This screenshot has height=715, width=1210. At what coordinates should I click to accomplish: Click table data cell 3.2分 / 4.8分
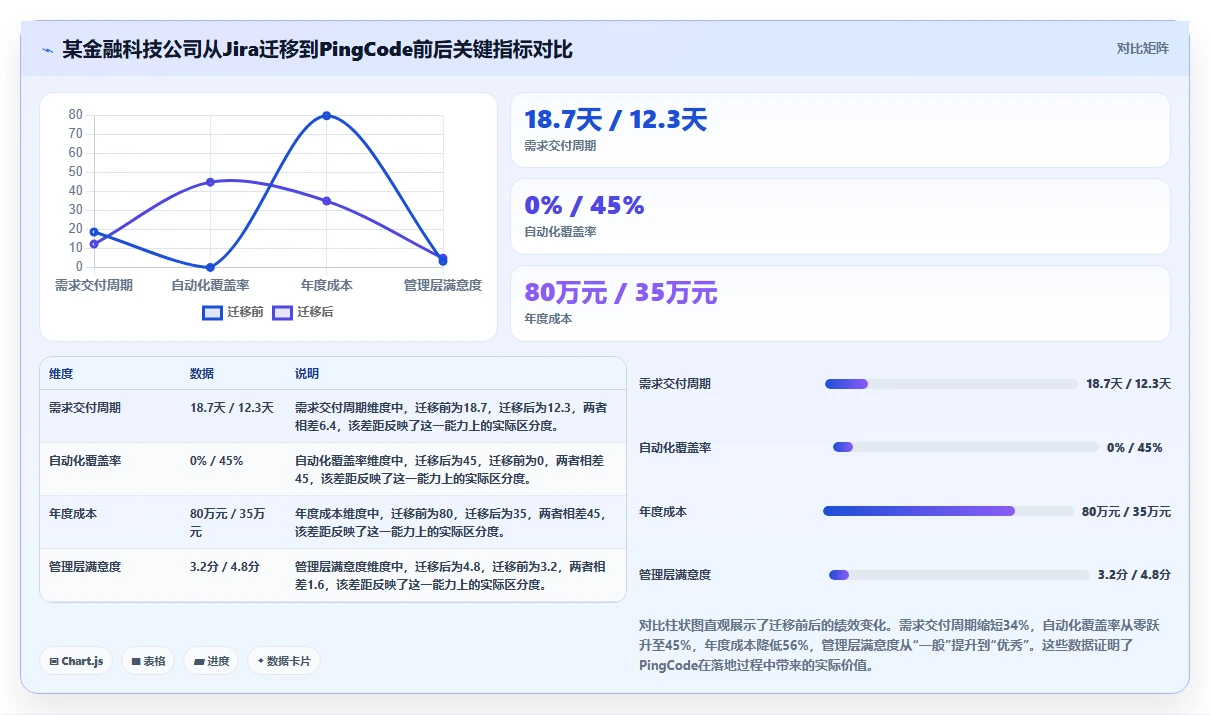tap(225, 567)
